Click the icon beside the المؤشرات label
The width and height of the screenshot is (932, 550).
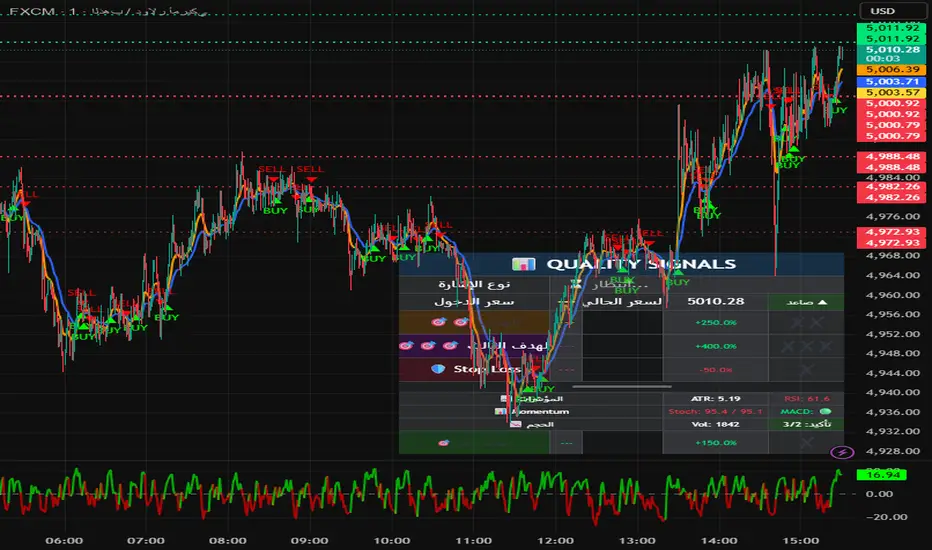tap(506, 398)
